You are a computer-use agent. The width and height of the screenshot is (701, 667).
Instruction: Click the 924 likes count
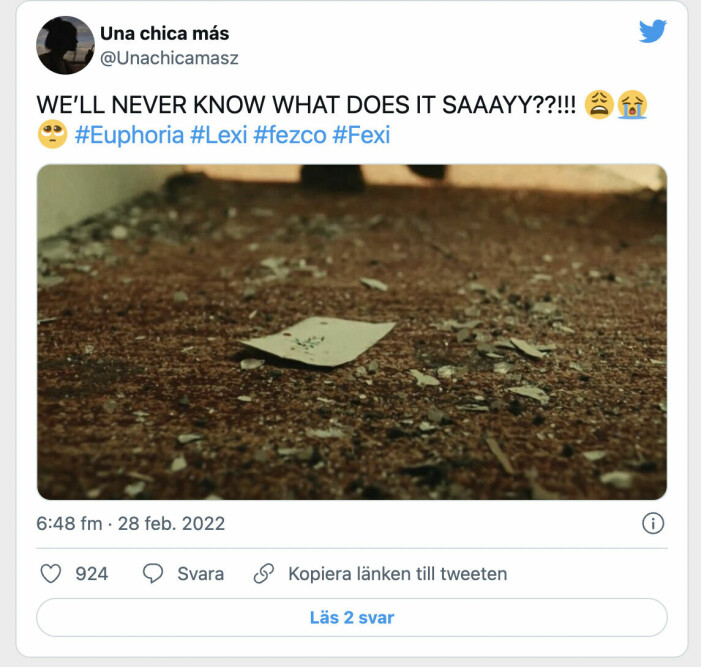pos(92,574)
